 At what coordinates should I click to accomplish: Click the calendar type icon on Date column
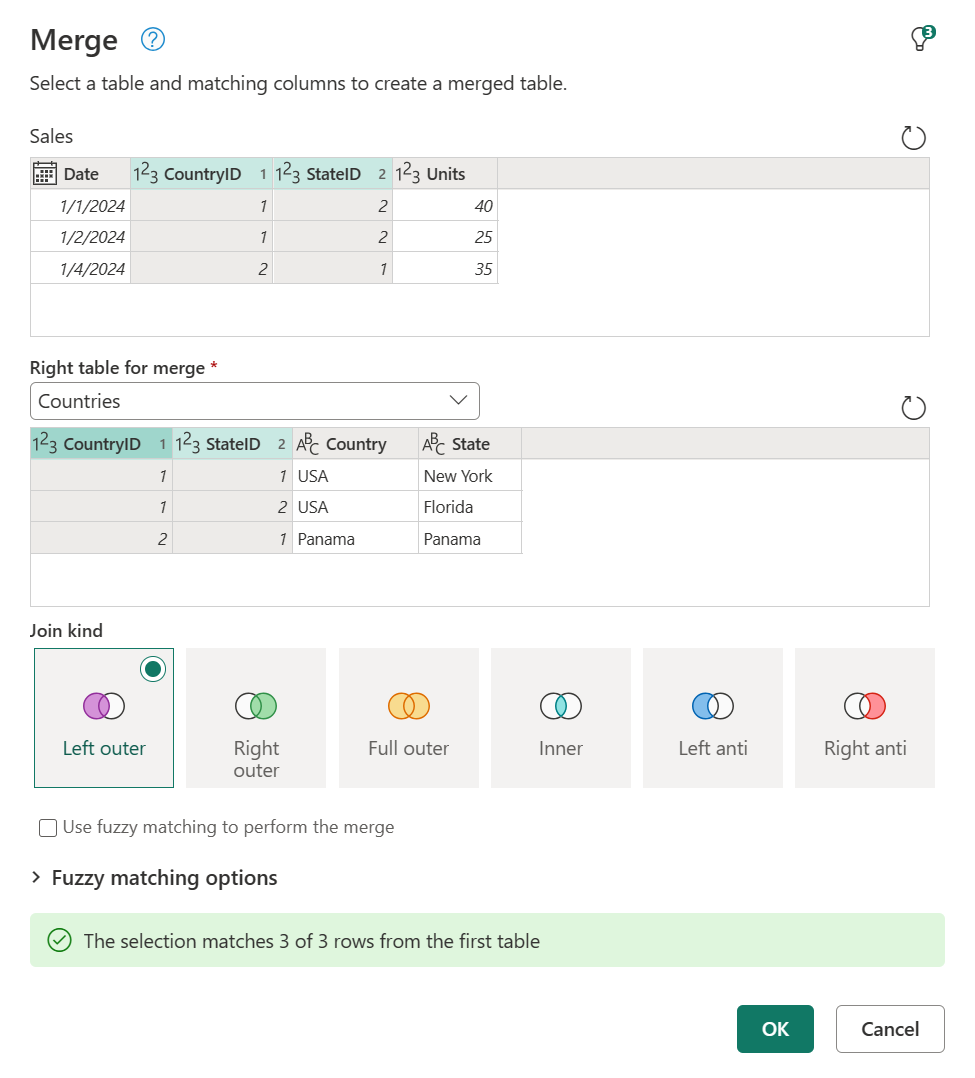tap(44, 173)
